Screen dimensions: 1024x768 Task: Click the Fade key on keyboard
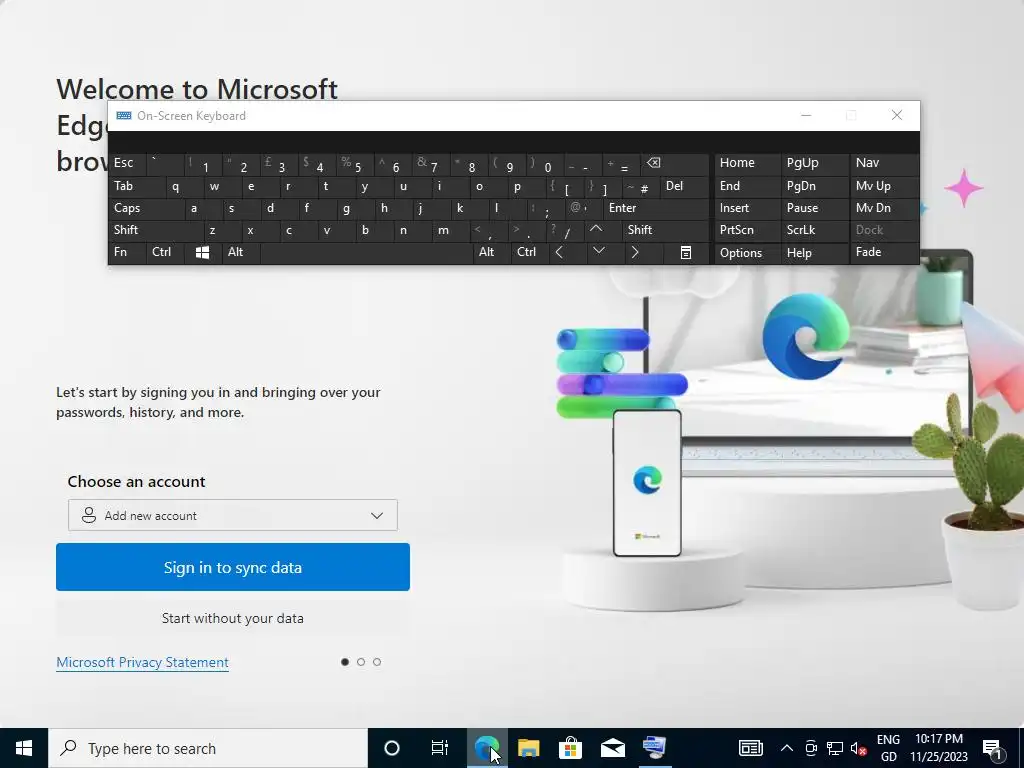[883, 253]
